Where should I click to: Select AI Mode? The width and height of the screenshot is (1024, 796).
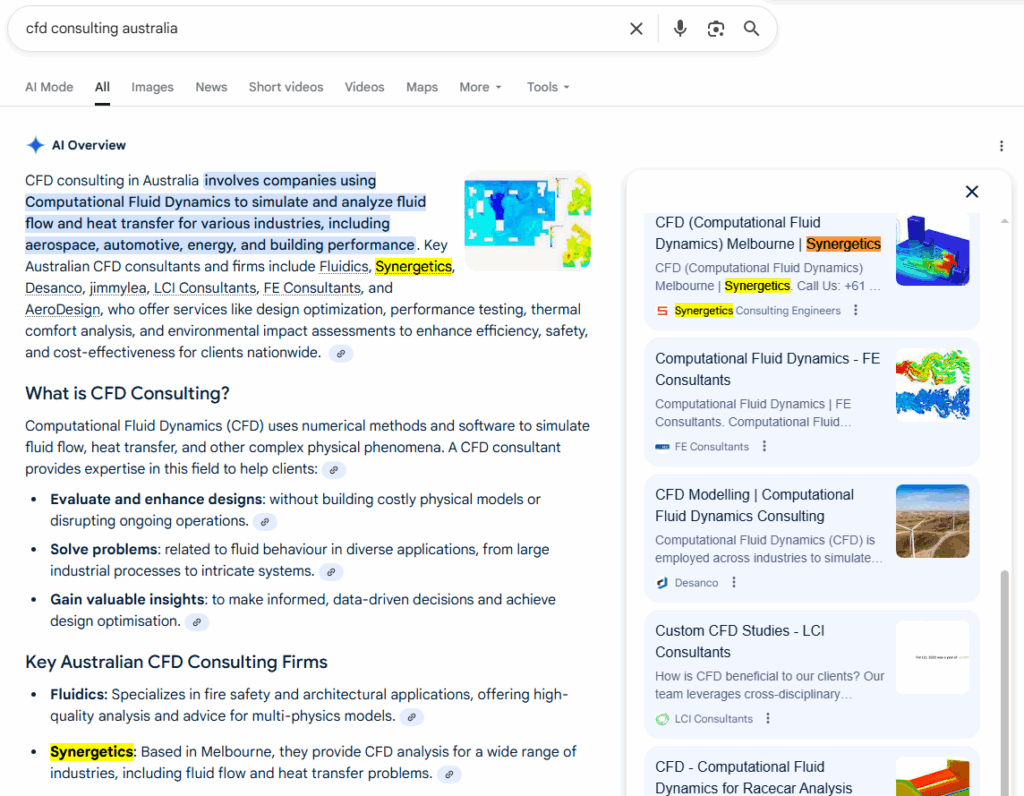(x=49, y=87)
